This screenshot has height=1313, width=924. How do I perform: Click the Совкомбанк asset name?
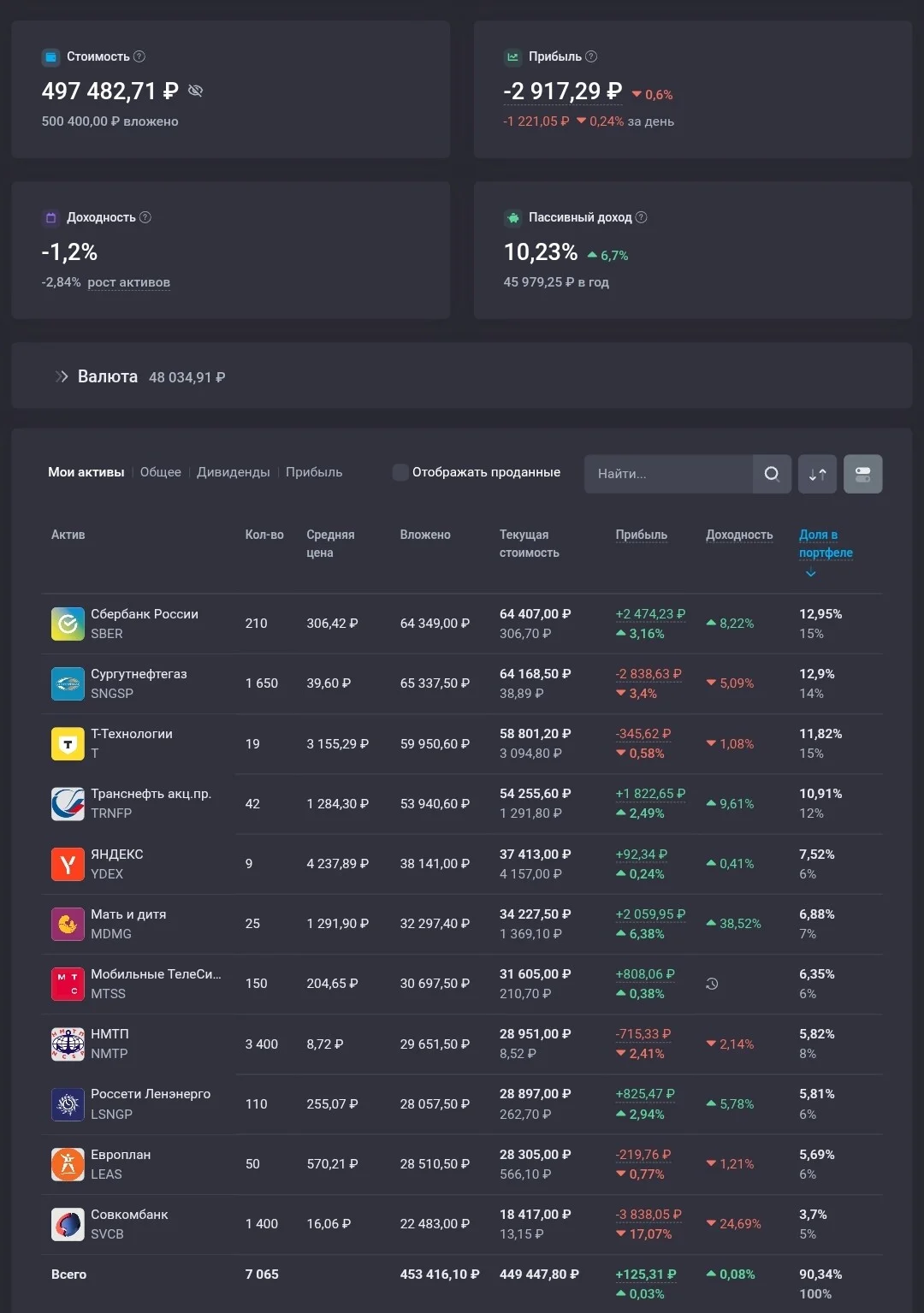[x=129, y=1215]
